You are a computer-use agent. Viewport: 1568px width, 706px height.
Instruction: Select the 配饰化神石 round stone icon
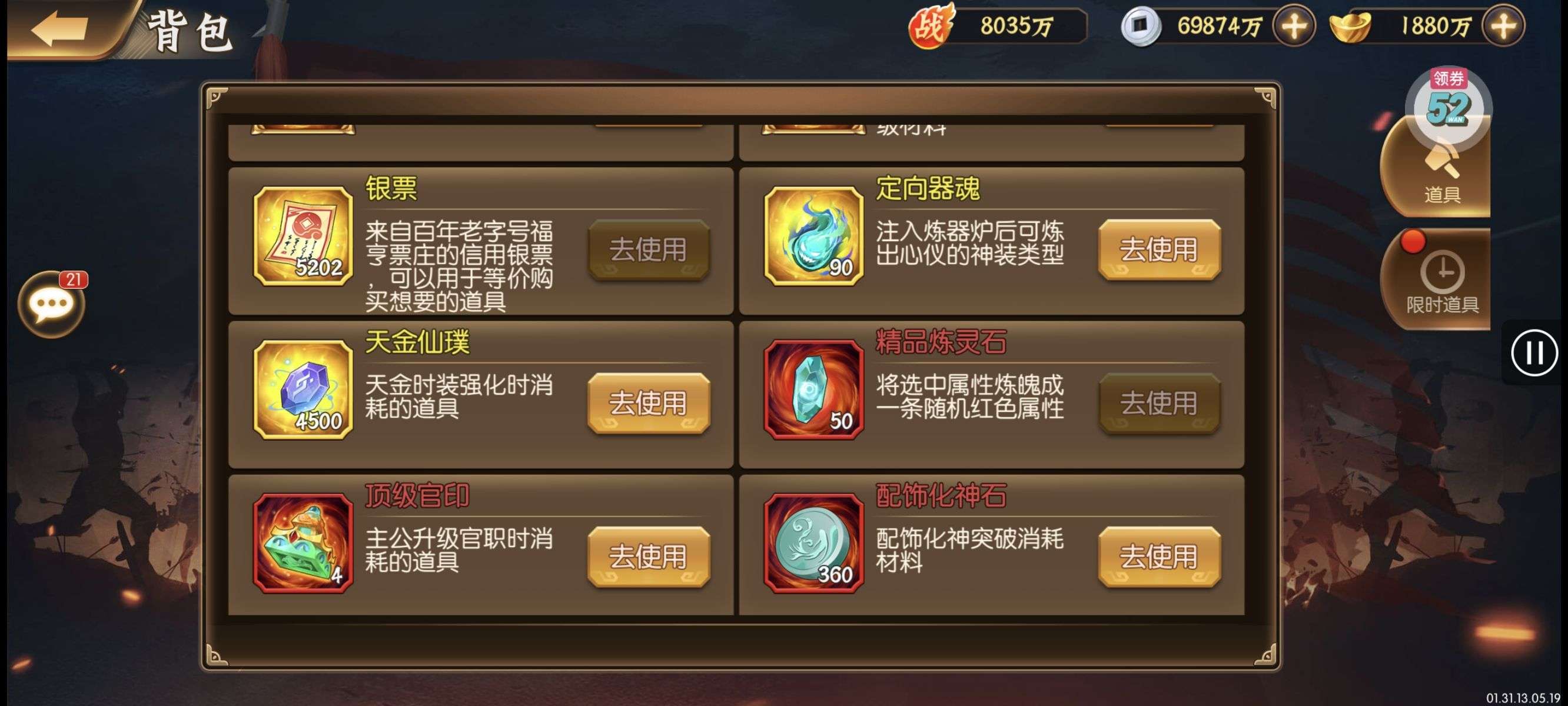pos(814,543)
